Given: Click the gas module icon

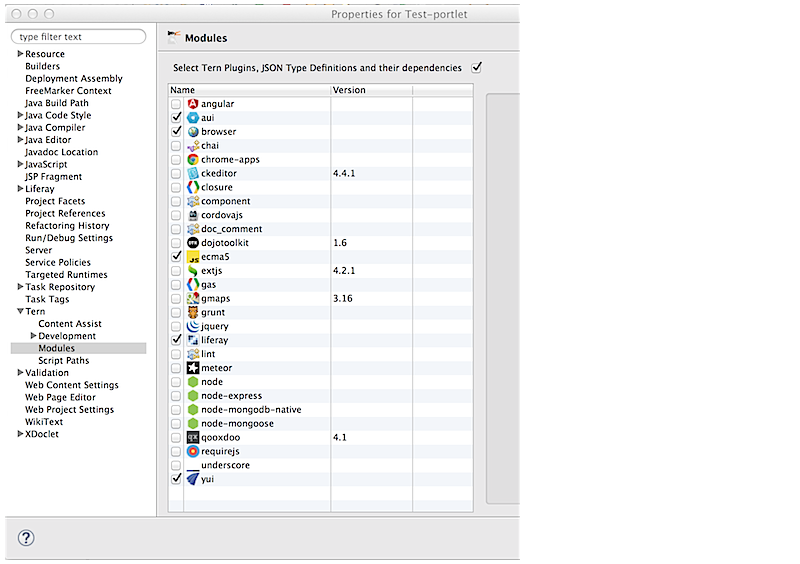Looking at the screenshot, I should click(x=193, y=284).
